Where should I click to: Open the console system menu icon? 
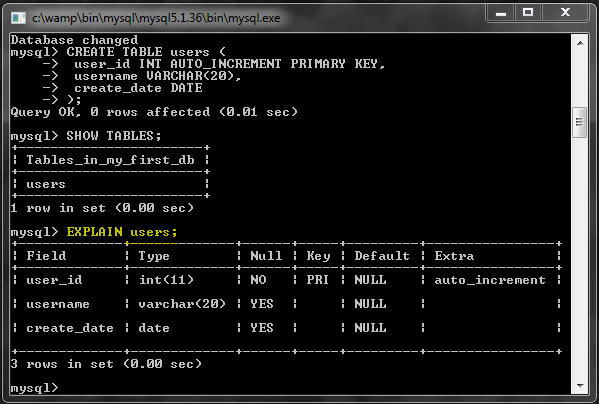[18, 18]
